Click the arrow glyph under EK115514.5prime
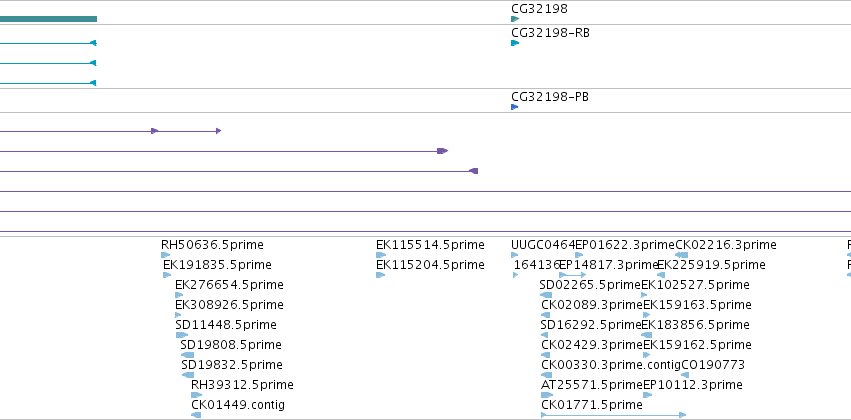This screenshot has width=851, height=420. pyautogui.click(x=381, y=255)
